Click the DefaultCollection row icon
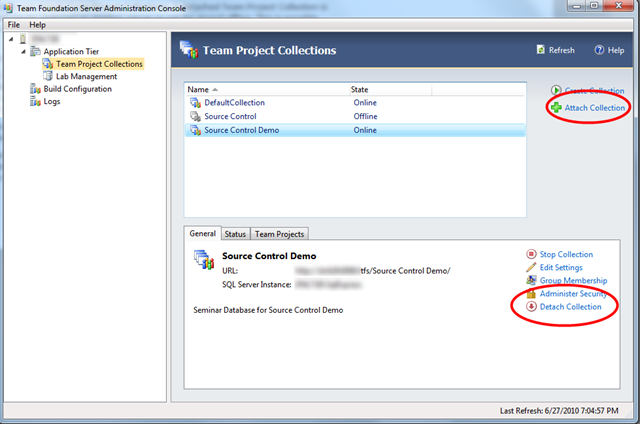This screenshot has height=424, width=640. [x=196, y=103]
